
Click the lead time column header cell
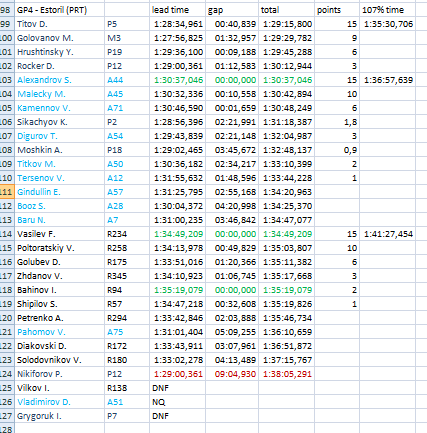pos(177,10)
